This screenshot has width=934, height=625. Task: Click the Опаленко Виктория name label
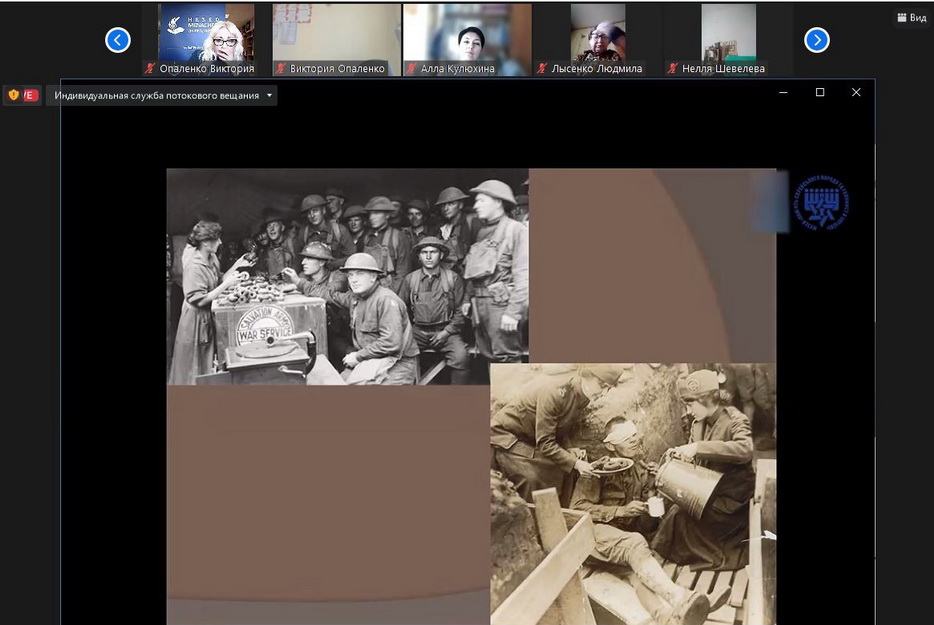[207, 69]
